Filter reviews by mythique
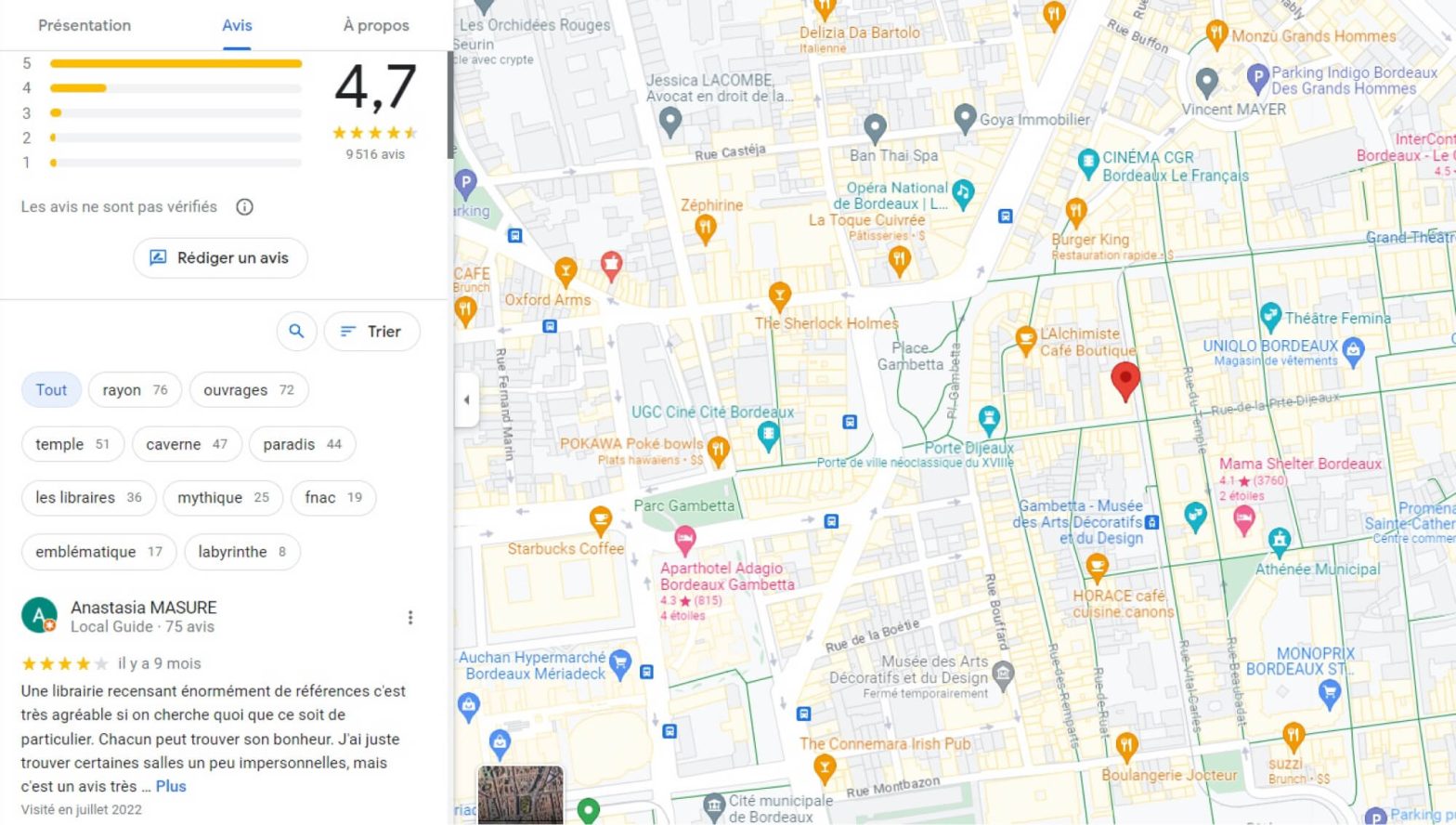The height and width of the screenshot is (825, 1456). 223,498
